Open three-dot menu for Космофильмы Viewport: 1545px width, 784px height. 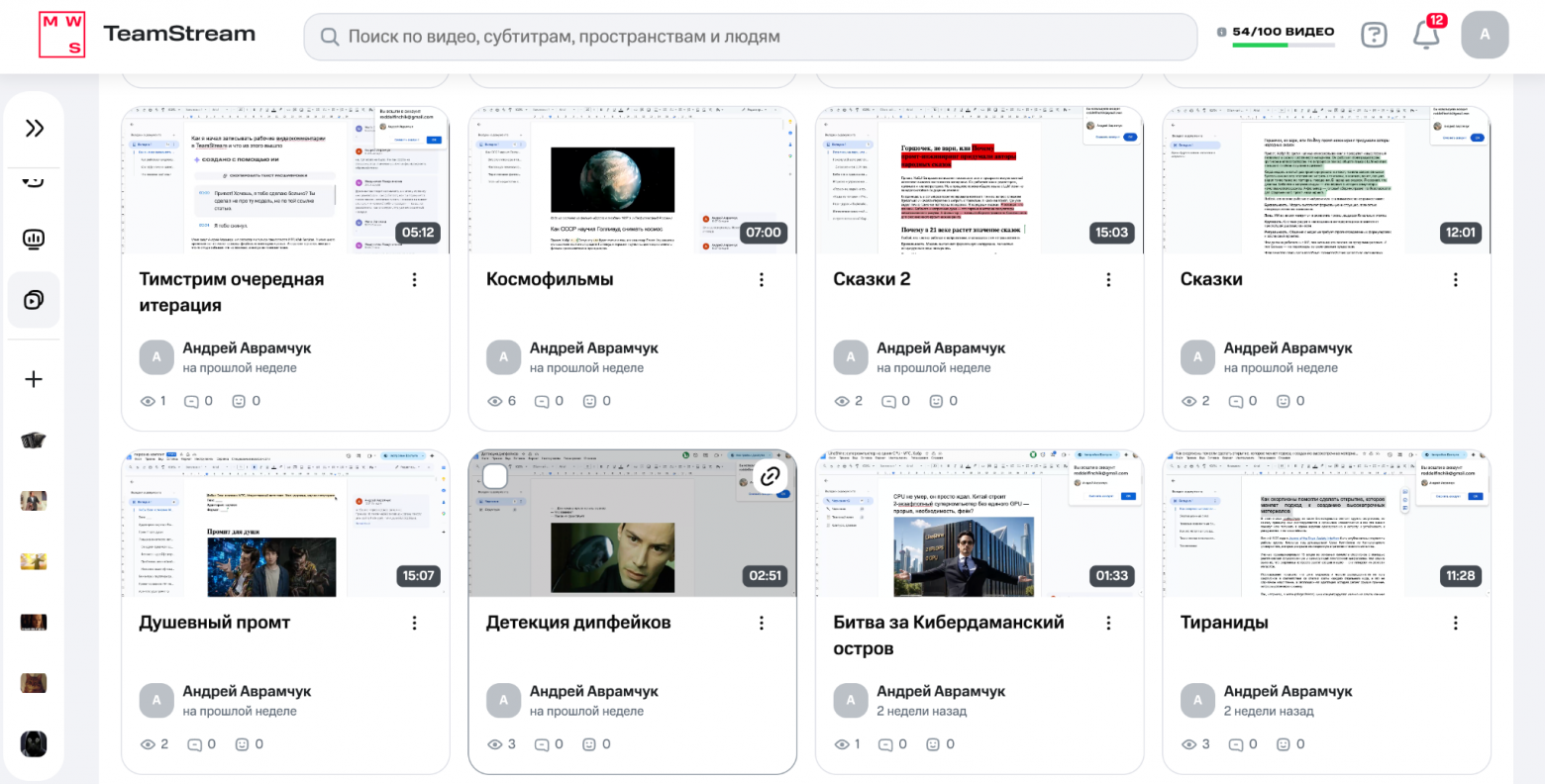(x=762, y=280)
